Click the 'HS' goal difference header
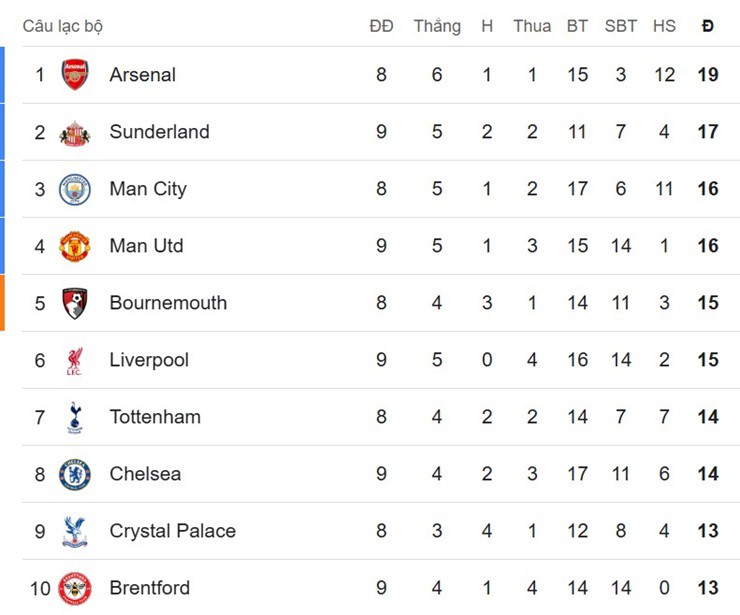Image resolution: width=740 pixels, height=615 pixels. coord(664,26)
